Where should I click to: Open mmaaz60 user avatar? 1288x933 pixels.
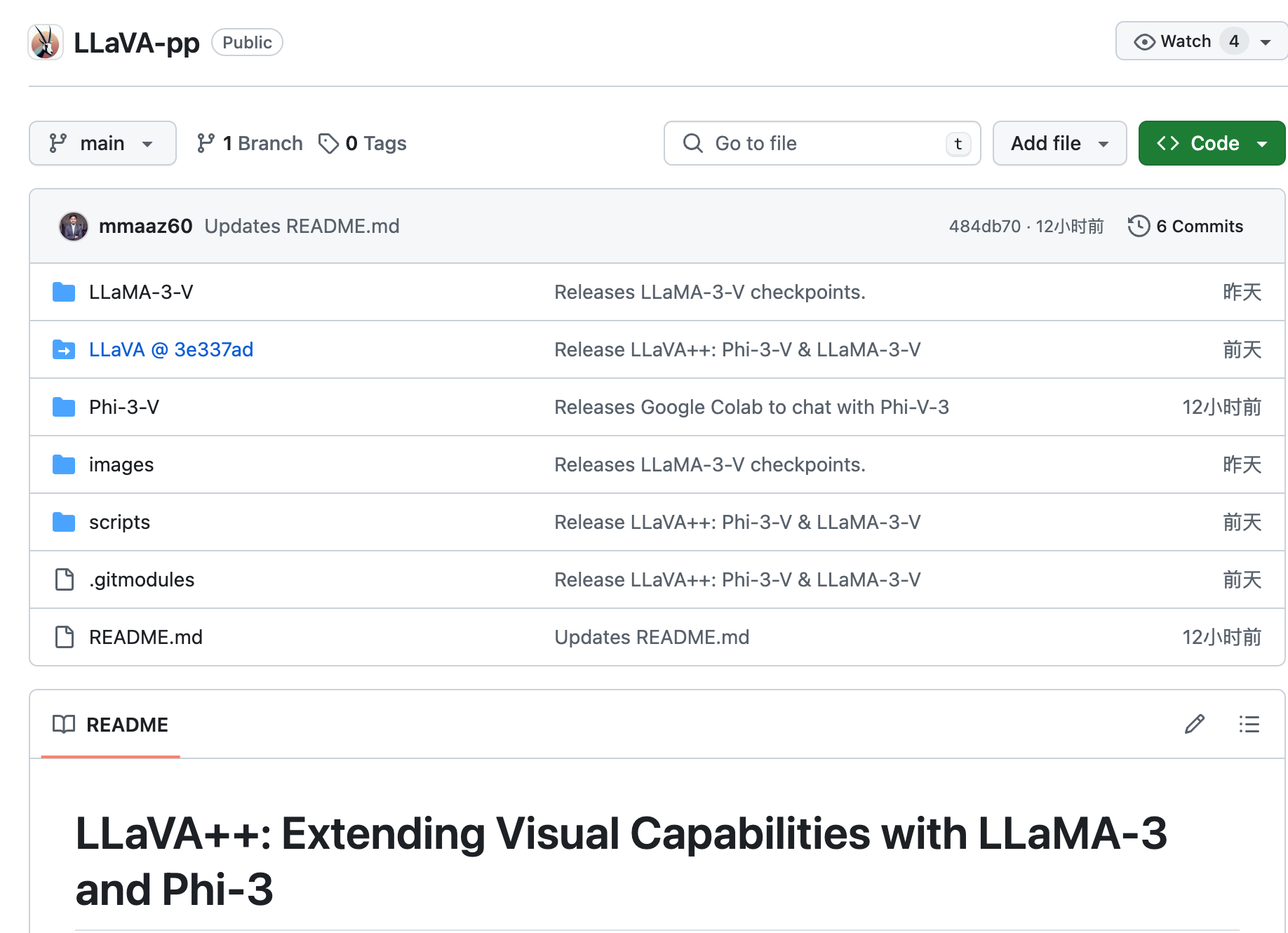[74, 226]
